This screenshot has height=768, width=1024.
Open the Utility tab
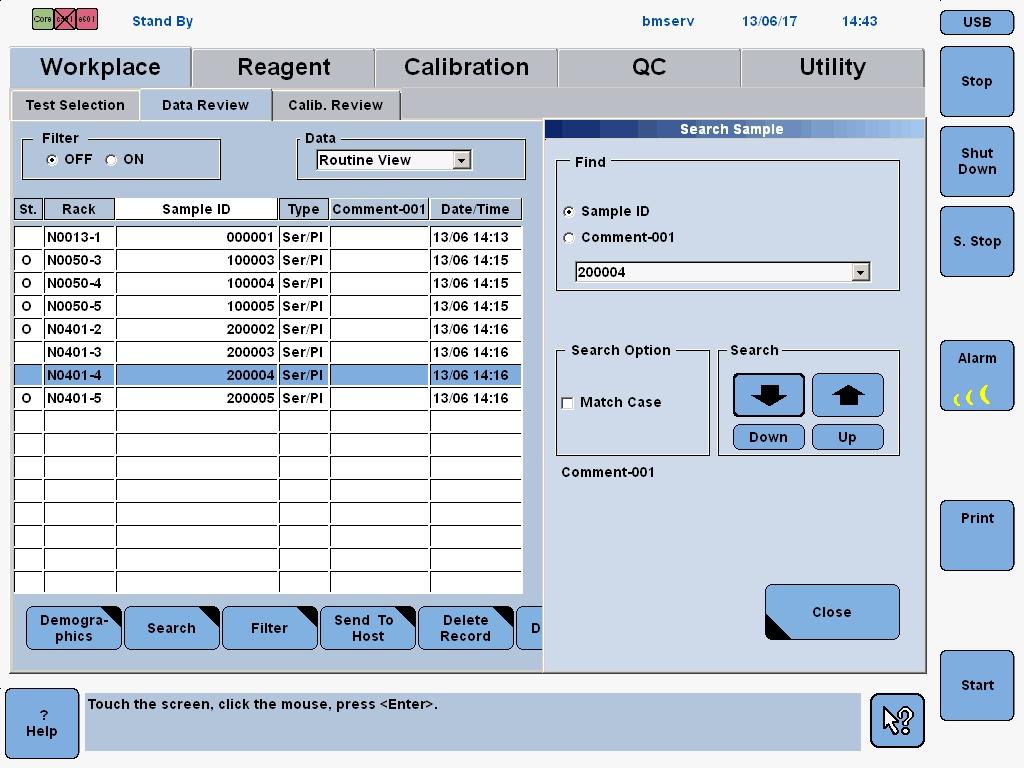pyautogui.click(x=833, y=67)
